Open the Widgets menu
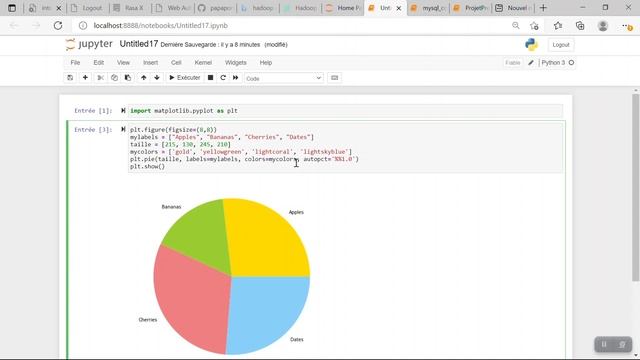Image resolution: width=640 pixels, height=360 pixels. (236, 62)
